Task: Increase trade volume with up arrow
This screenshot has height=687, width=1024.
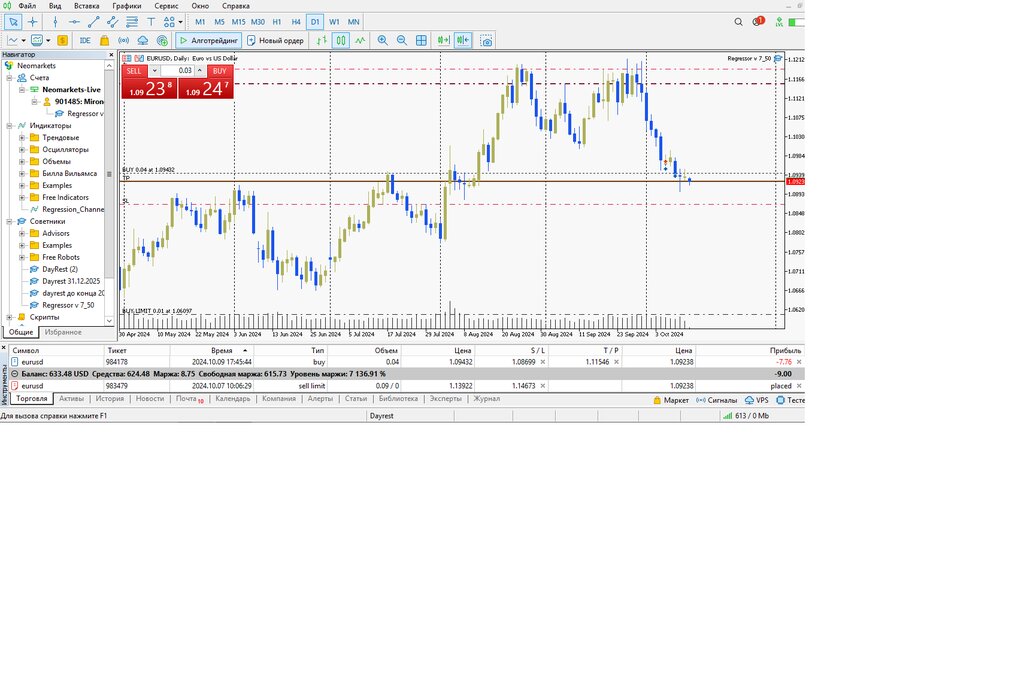Action: [x=200, y=71]
